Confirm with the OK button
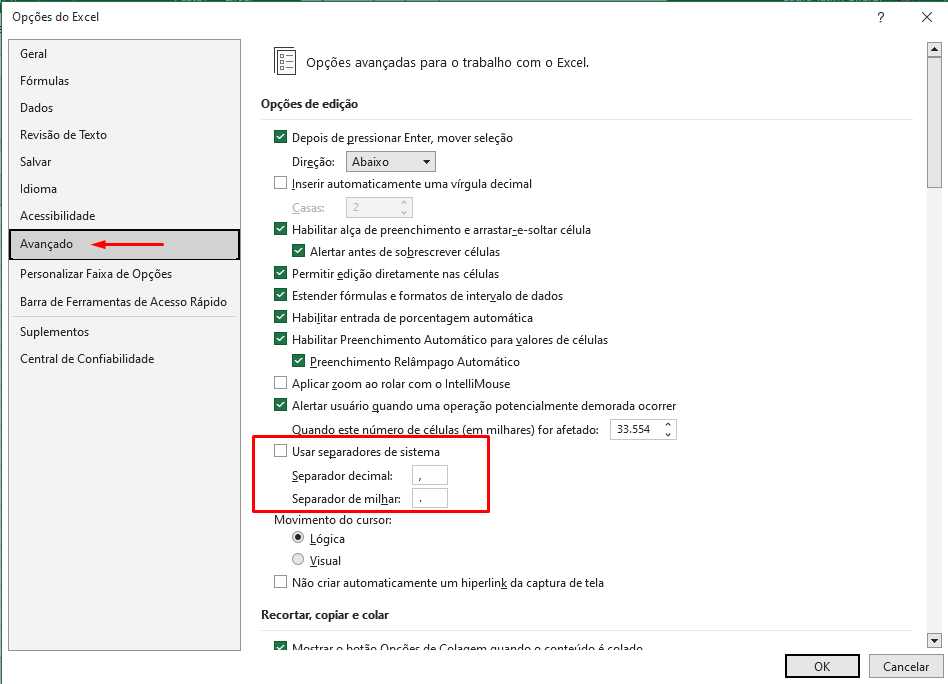The height and width of the screenshot is (684, 948). pyautogui.click(x=822, y=666)
